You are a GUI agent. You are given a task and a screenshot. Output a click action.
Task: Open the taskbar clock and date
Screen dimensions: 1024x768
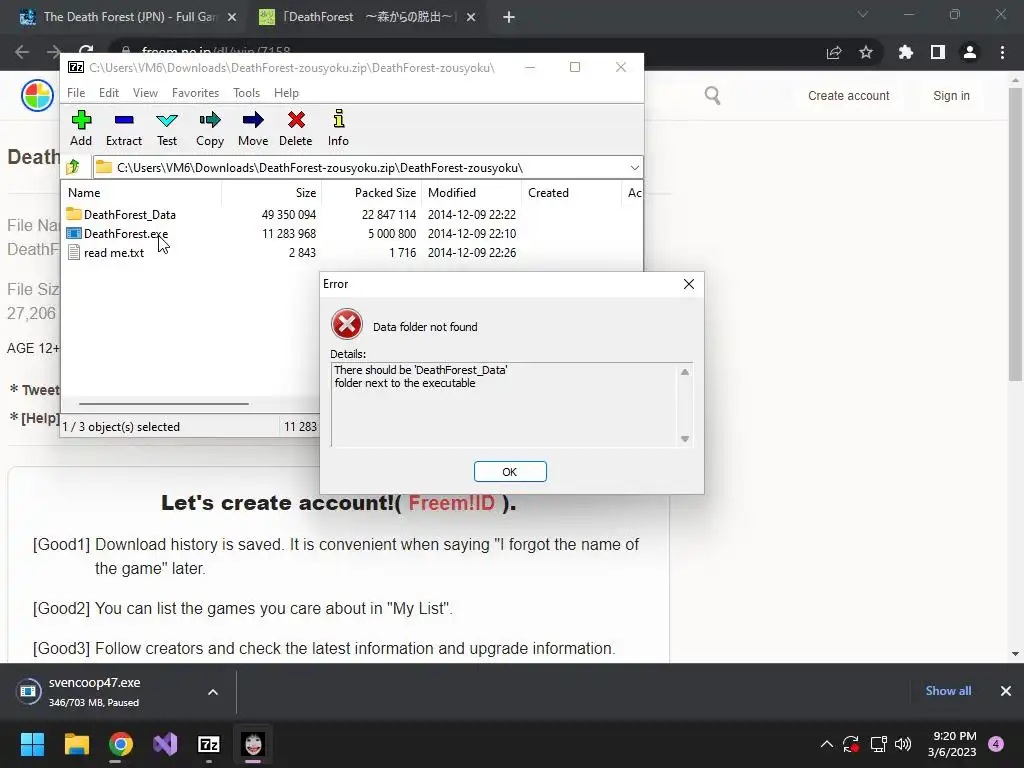(952, 744)
